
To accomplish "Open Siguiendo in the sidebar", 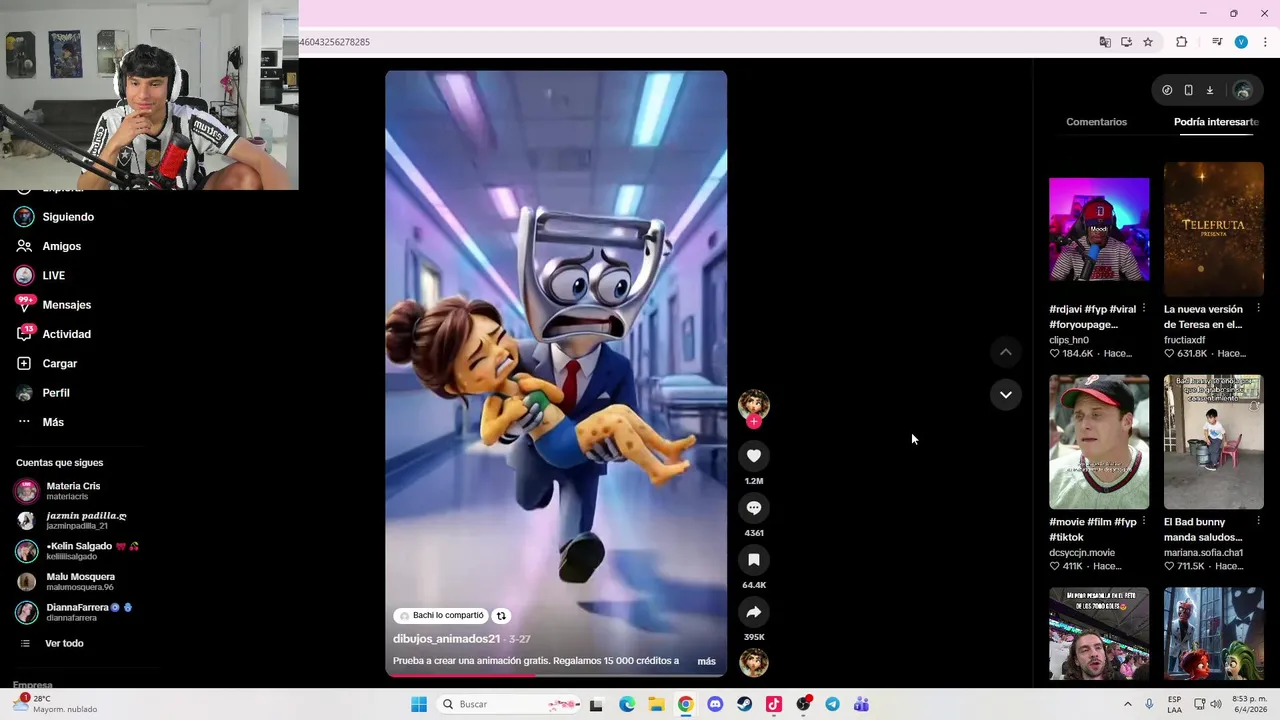I will [68, 217].
